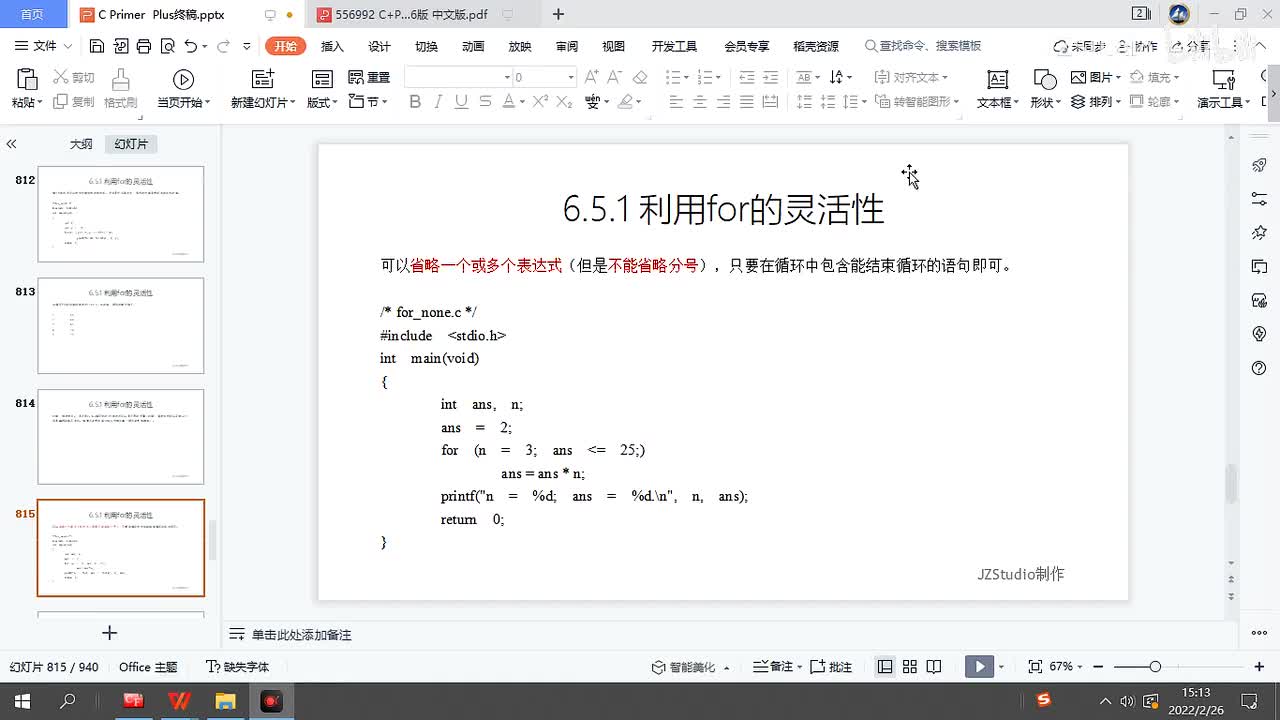
Task: Open the zoom percentage 67% dropdown
Action: click(x=1080, y=667)
